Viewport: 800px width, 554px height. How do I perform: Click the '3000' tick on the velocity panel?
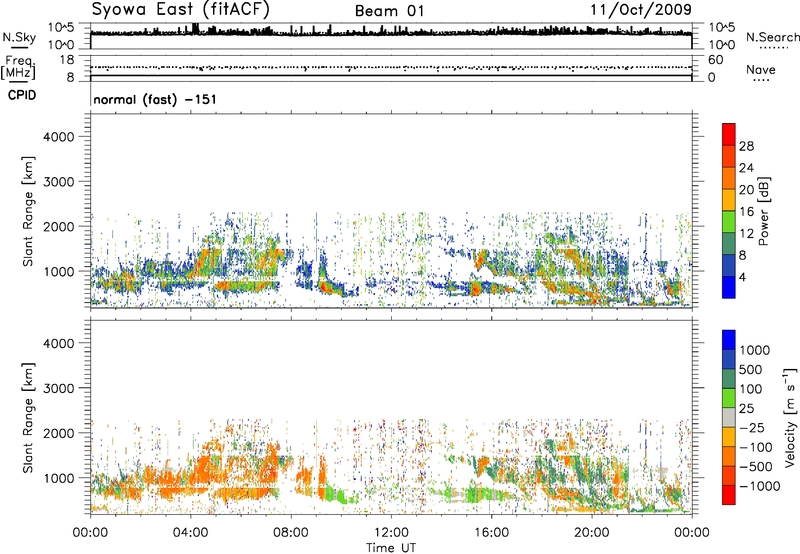[x=58, y=388]
